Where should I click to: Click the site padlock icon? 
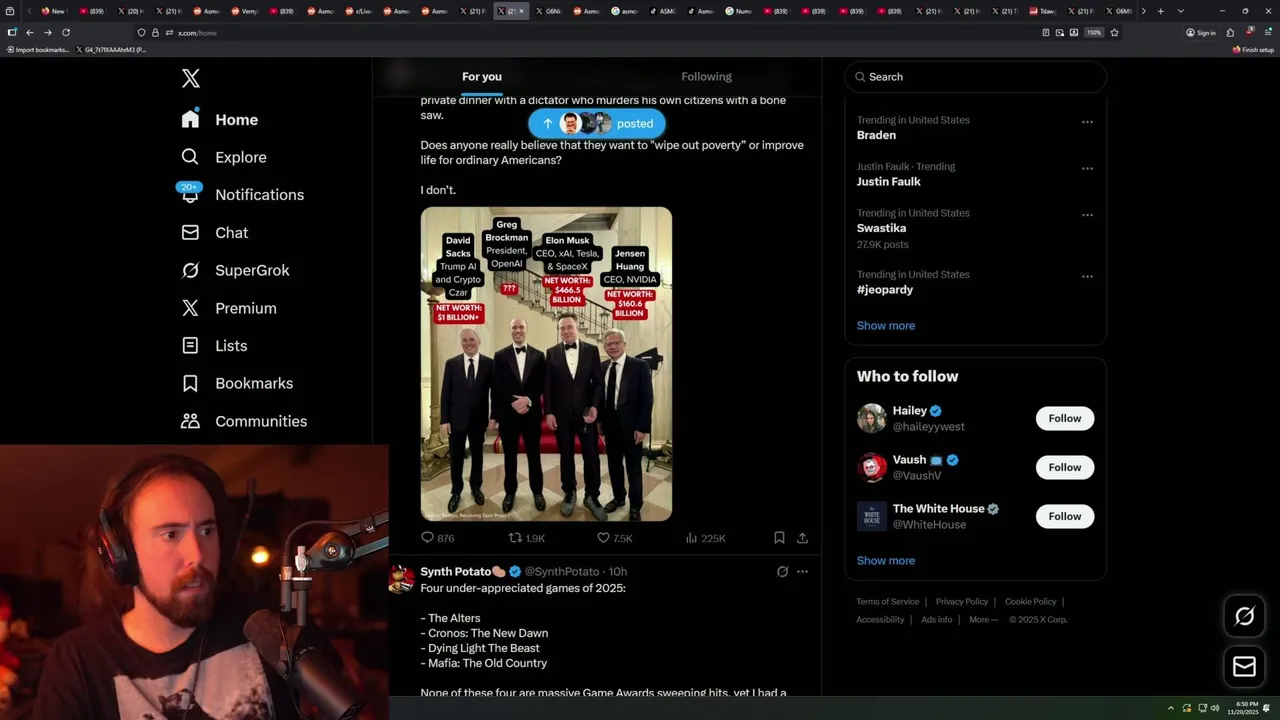coord(155,33)
